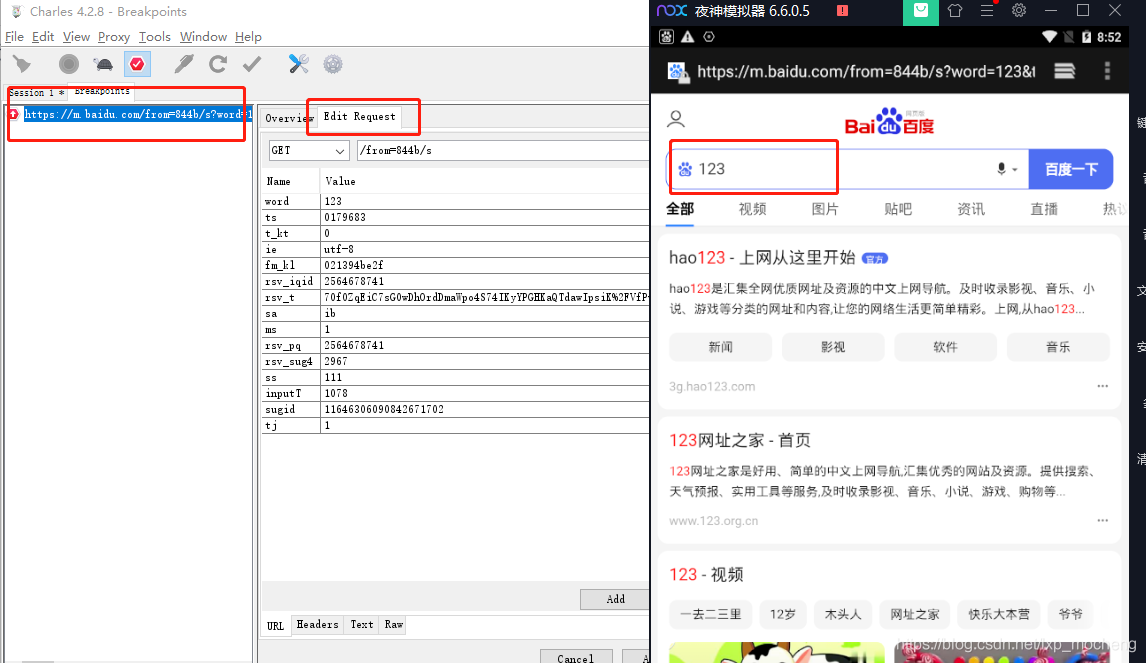
Task: Open the browser tabs stack icon
Action: point(1065,71)
